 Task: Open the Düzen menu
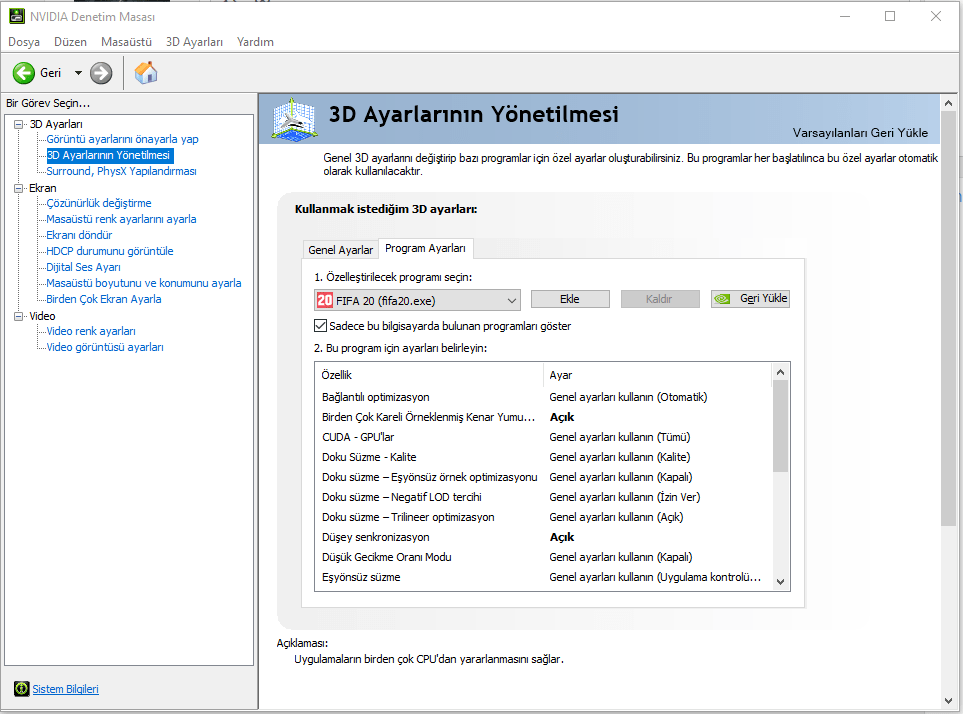click(70, 42)
